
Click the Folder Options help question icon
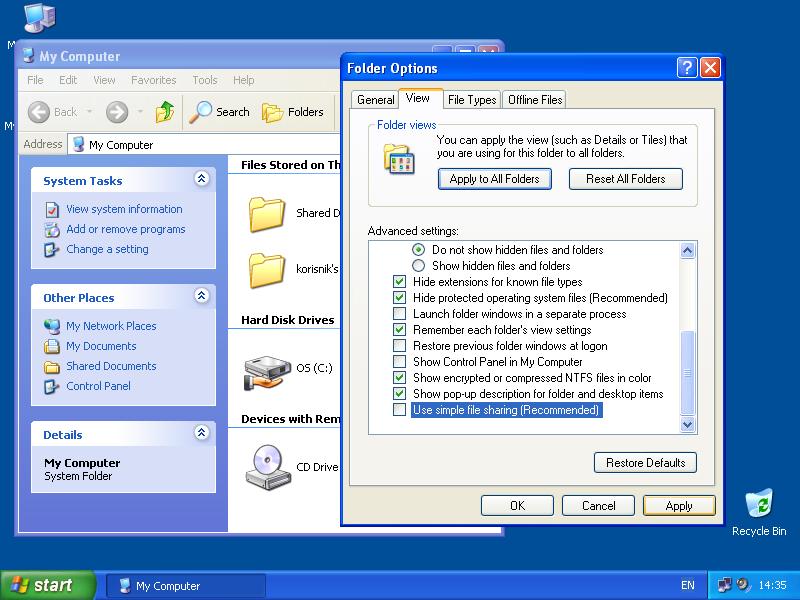(x=687, y=67)
